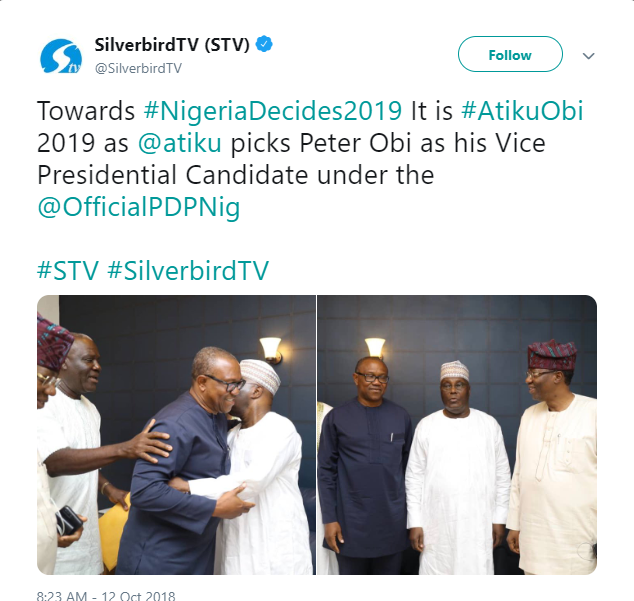This screenshot has height=601, width=634.
Task: Open the SilverbirdTV (STV) display name
Action: (172, 44)
